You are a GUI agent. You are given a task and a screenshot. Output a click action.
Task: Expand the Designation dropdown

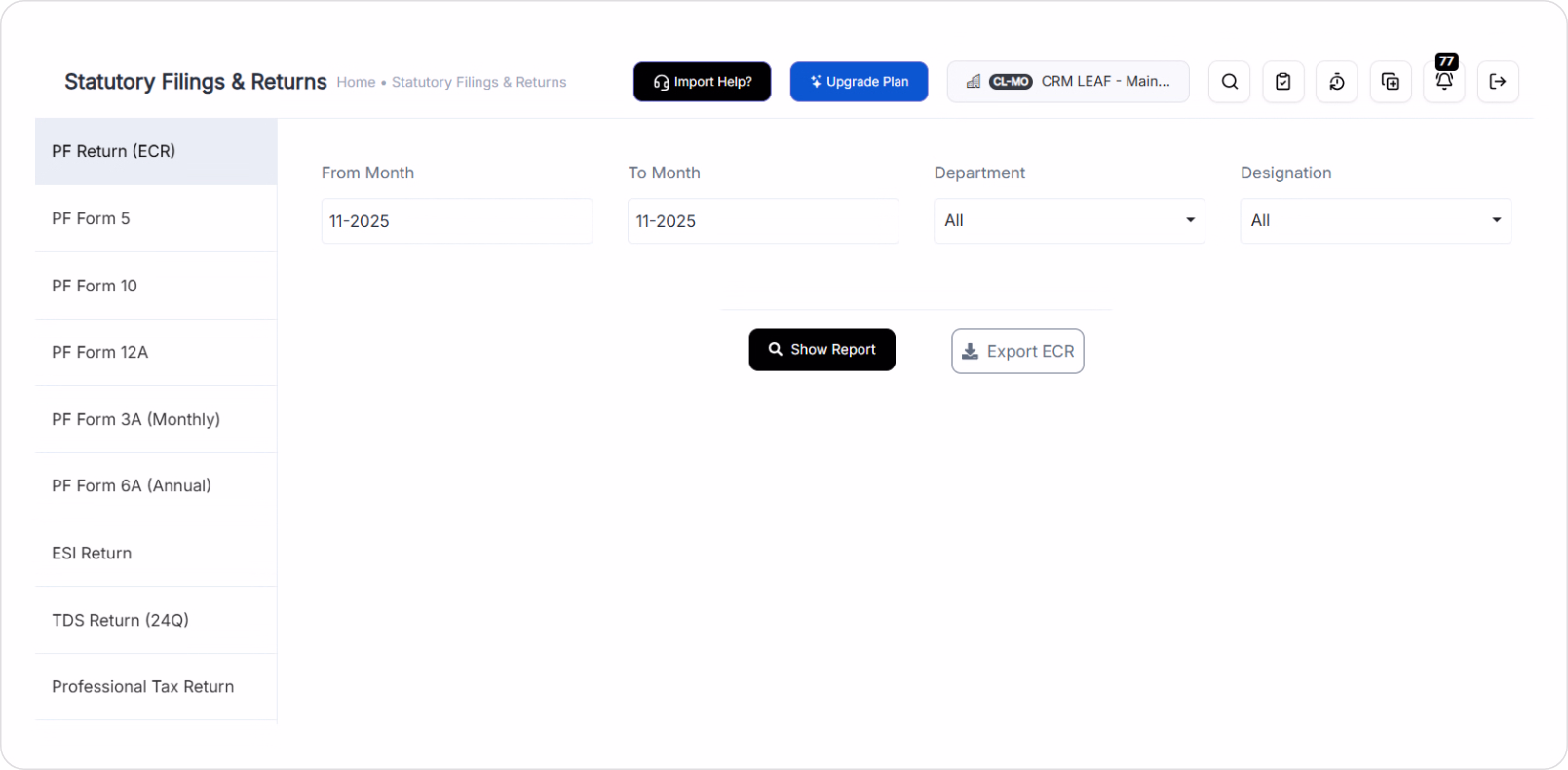[x=1375, y=221]
